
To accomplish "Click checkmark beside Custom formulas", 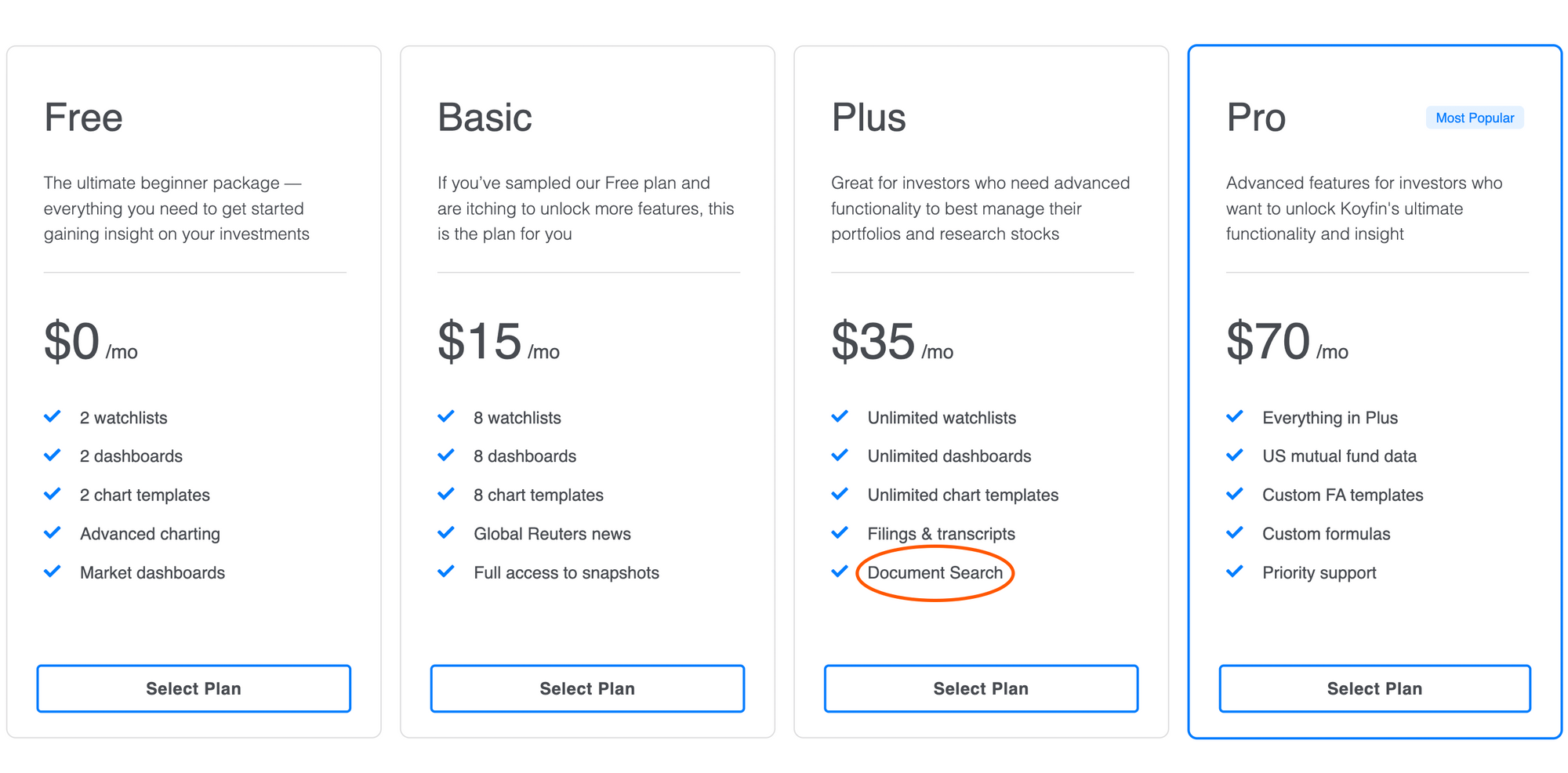I will [1235, 533].
